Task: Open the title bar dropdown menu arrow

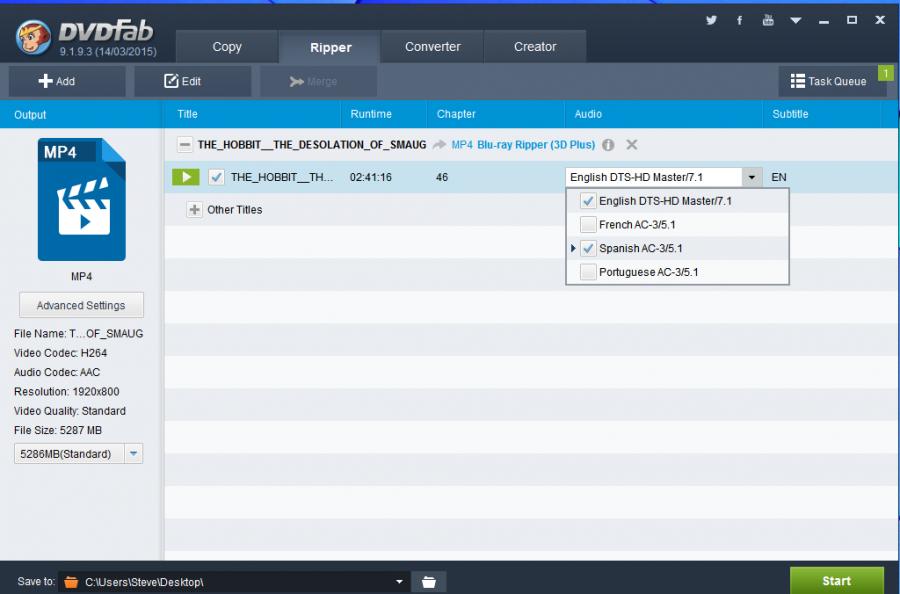Action: click(796, 21)
